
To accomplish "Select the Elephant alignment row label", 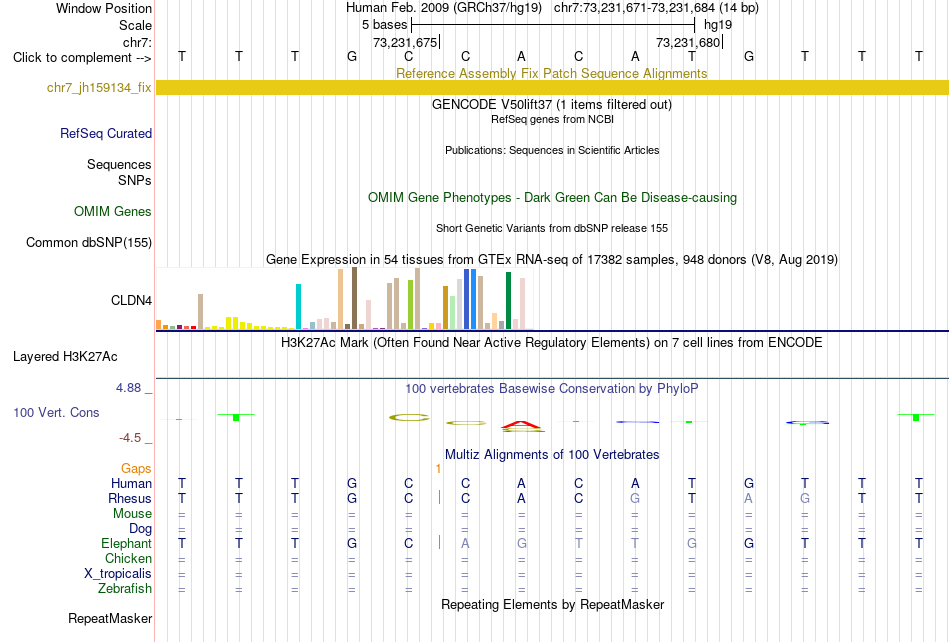I will (x=126, y=543).
